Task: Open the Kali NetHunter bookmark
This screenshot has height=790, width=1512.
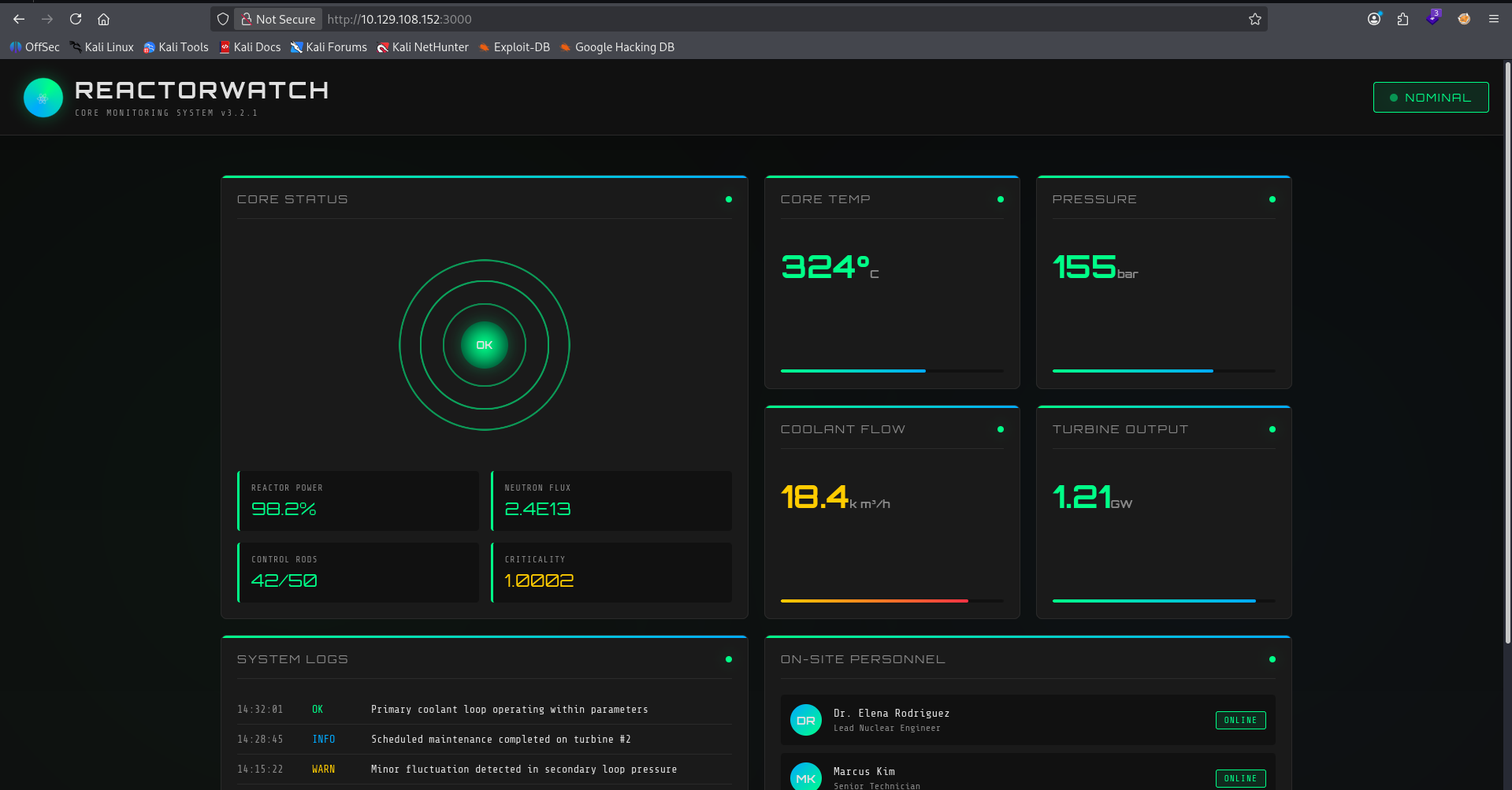Action: click(422, 47)
